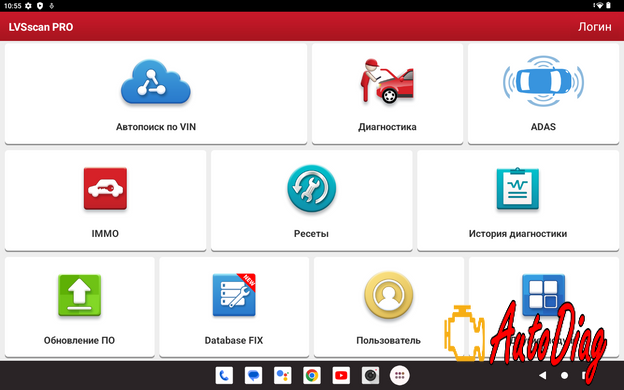624x390 pixels.
Task: Click the Database FIX label
Action: 234,340
